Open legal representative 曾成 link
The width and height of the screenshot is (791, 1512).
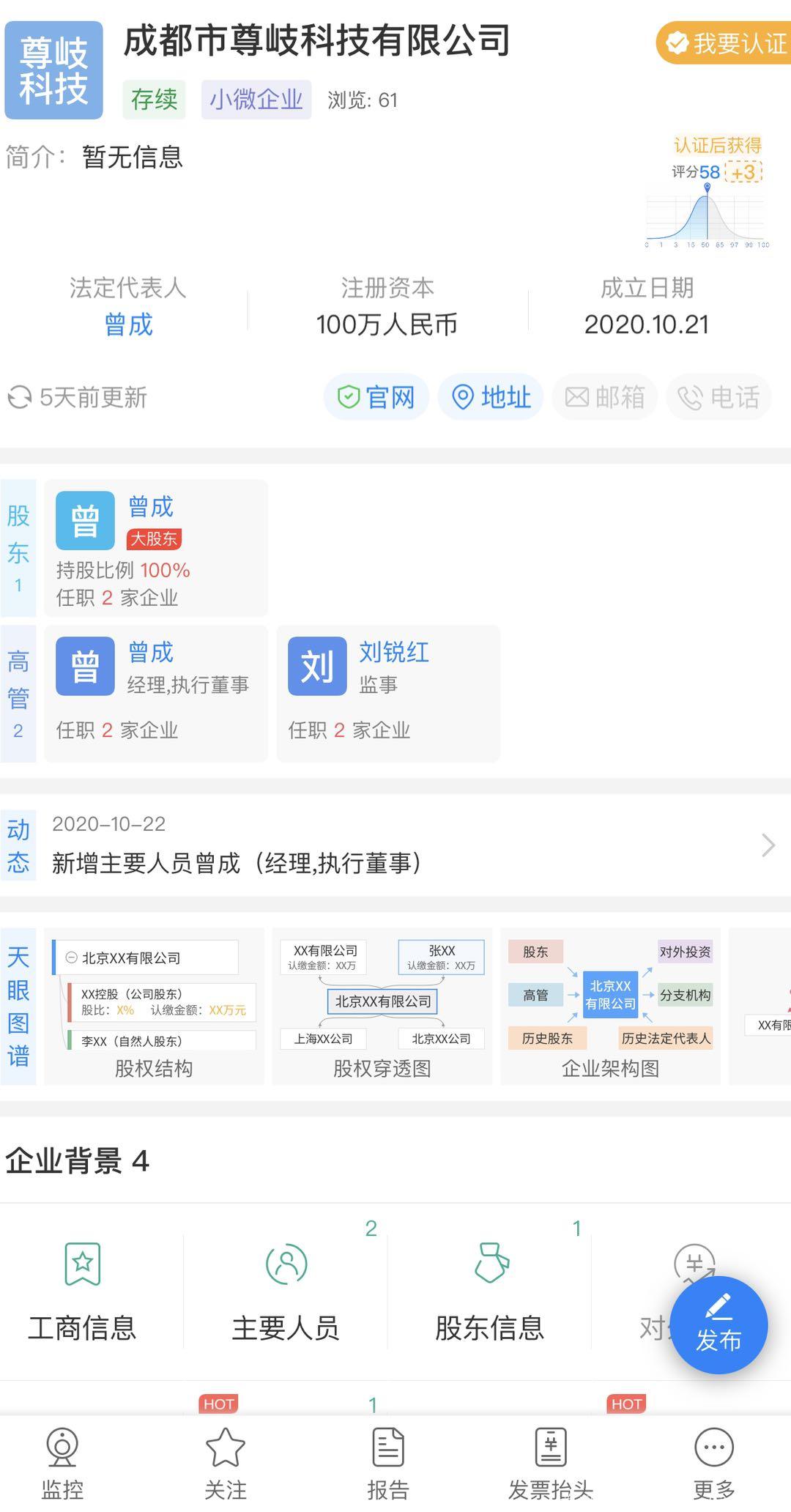(128, 325)
